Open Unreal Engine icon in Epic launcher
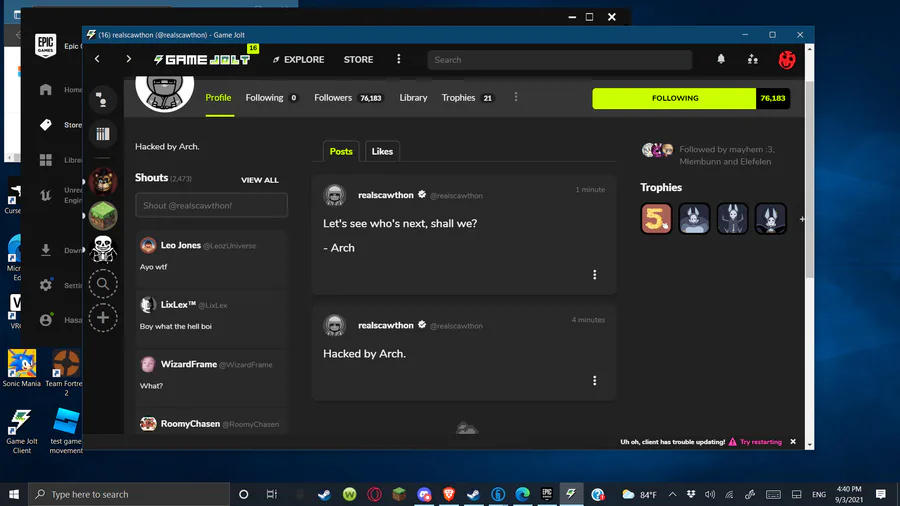900x506 pixels. coord(46,195)
